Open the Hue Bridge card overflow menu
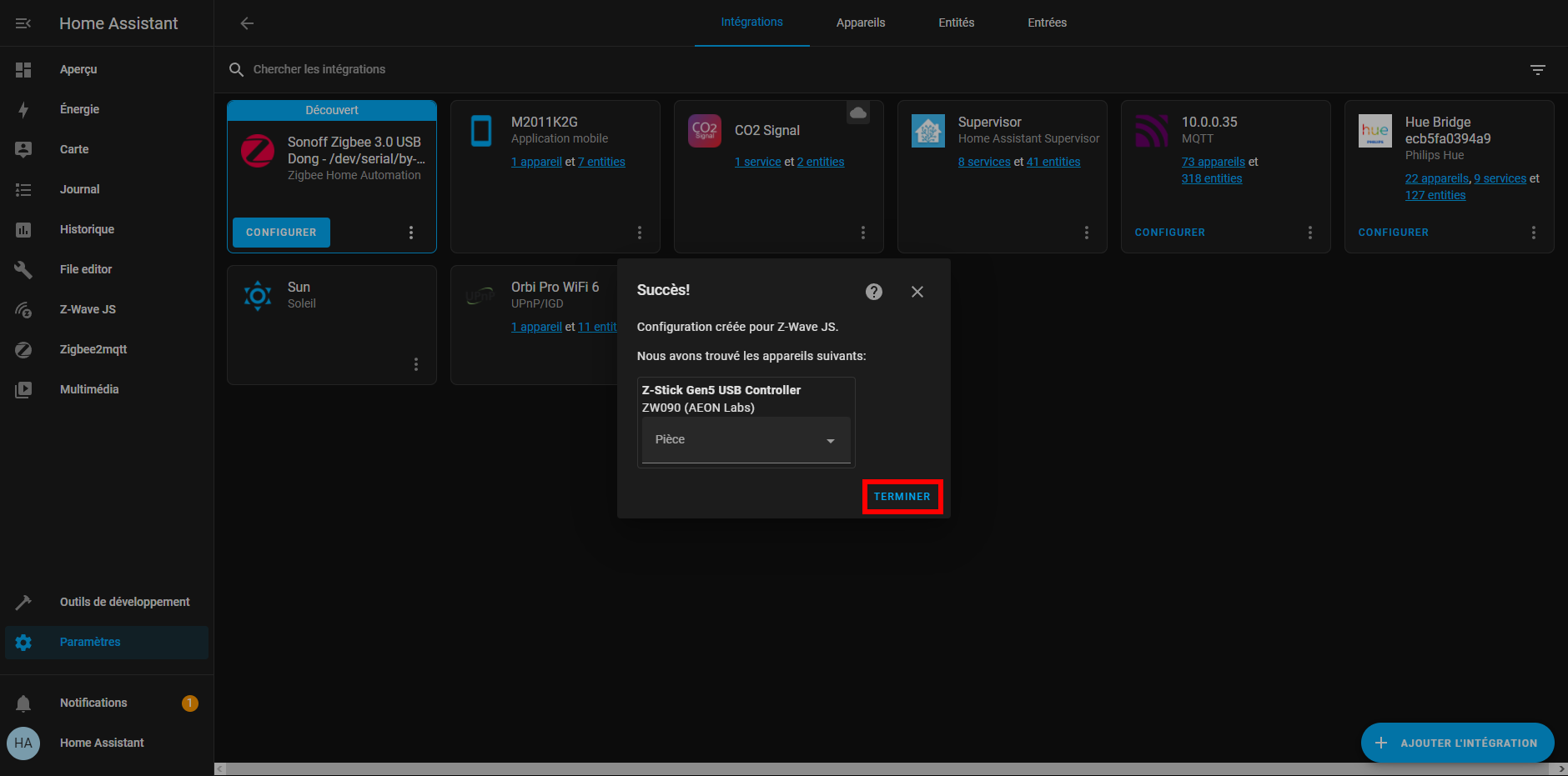Image resolution: width=1568 pixels, height=776 pixels. [1534, 233]
